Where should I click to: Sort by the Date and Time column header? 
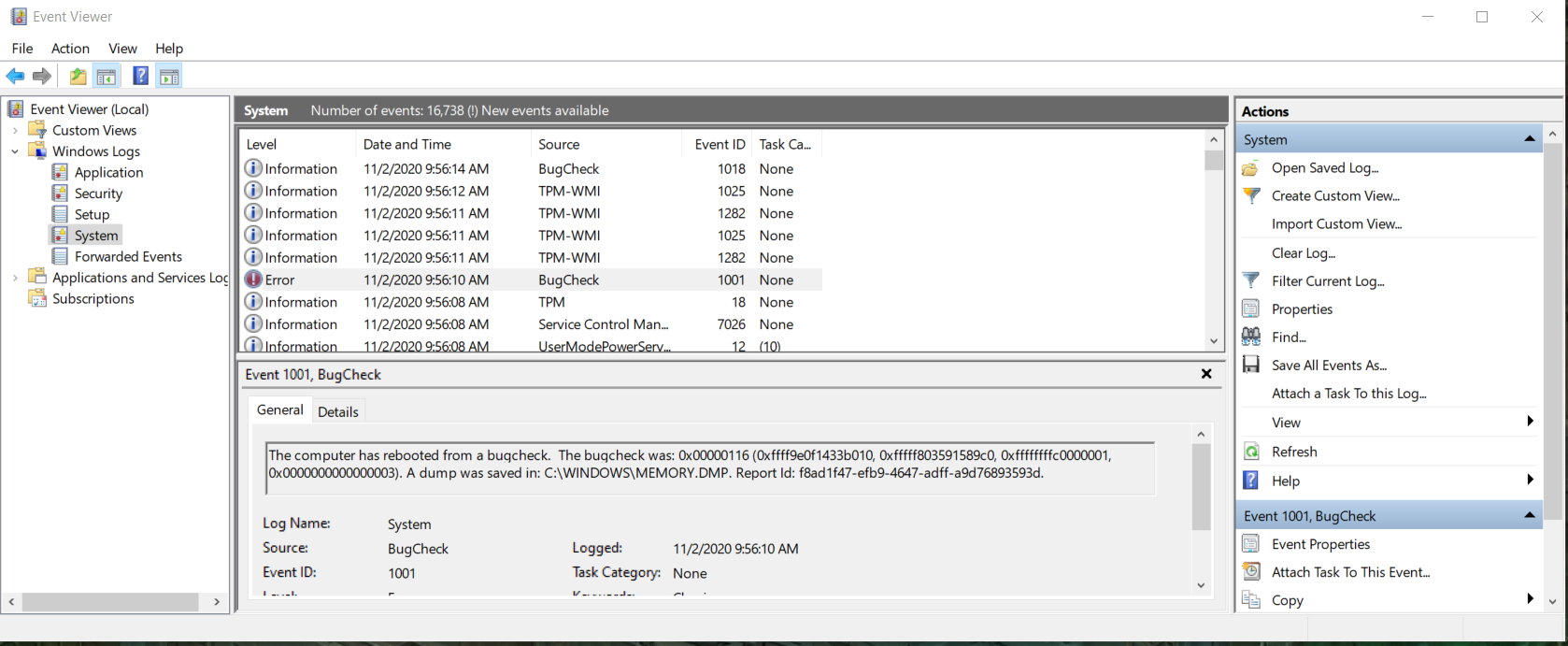(x=443, y=144)
